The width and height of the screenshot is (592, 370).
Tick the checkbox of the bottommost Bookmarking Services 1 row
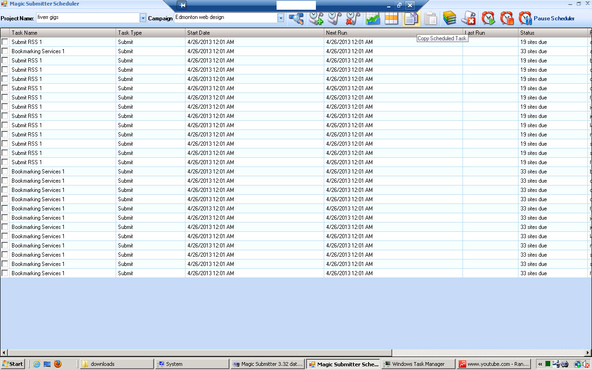5,273
